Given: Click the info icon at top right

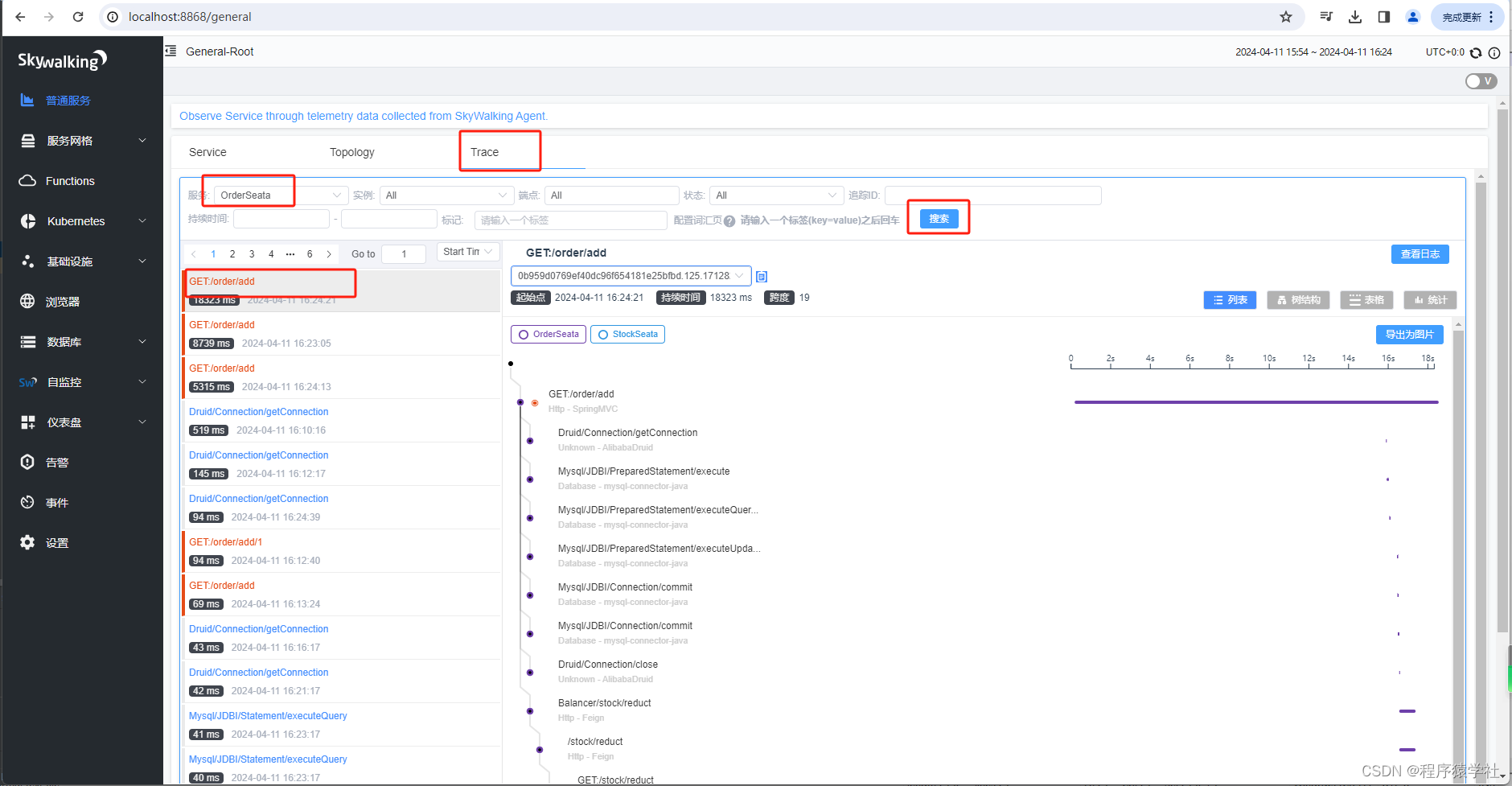Looking at the screenshot, I should [1494, 53].
